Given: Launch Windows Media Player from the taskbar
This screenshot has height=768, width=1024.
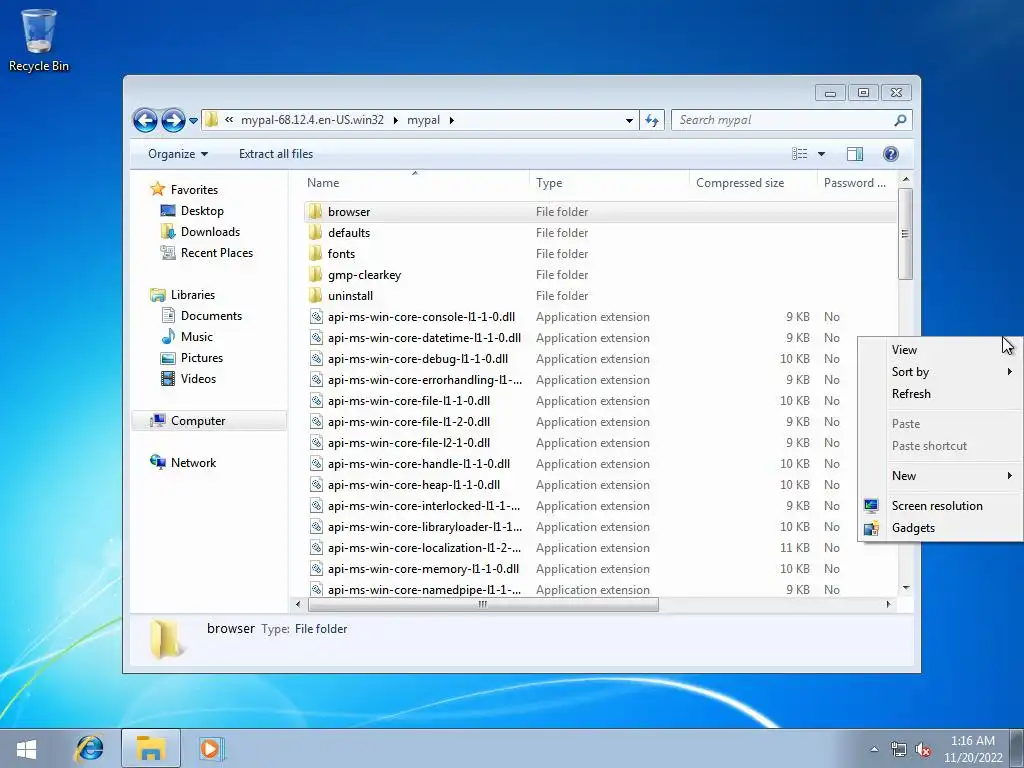Looking at the screenshot, I should [x=211, y=748].
